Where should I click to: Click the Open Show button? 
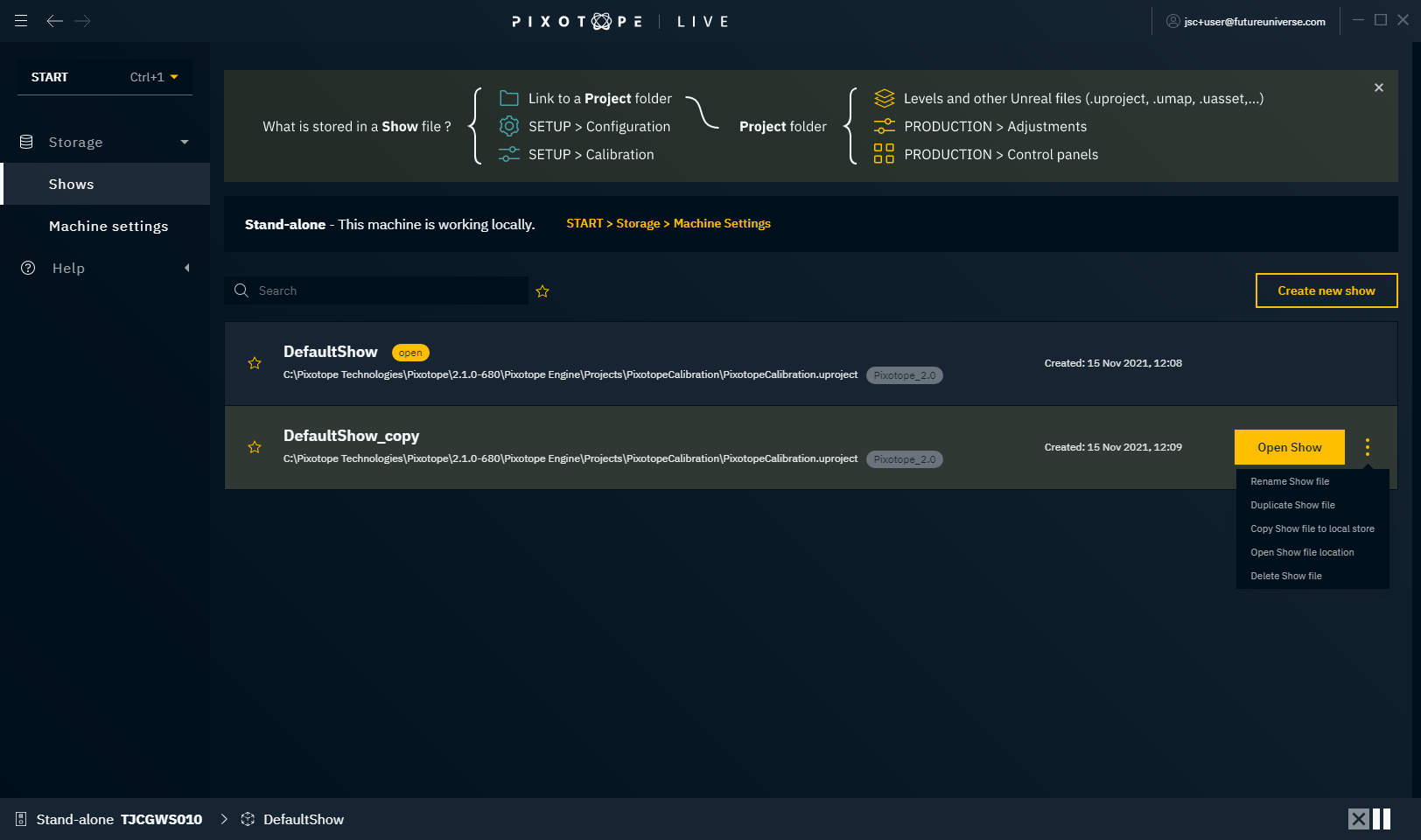click(1290, 447)
